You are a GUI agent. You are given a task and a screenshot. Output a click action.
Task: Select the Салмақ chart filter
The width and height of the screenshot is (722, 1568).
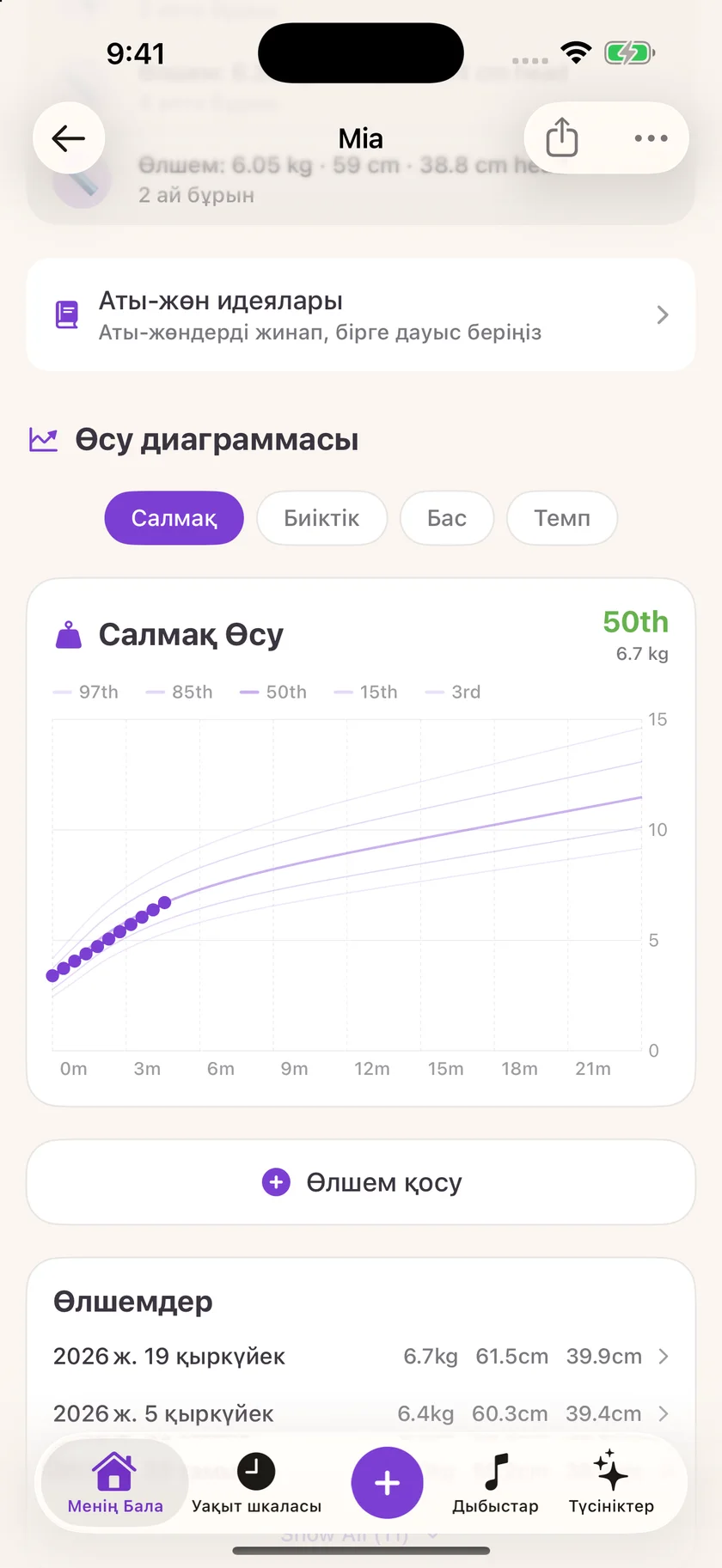pos(174,518)
